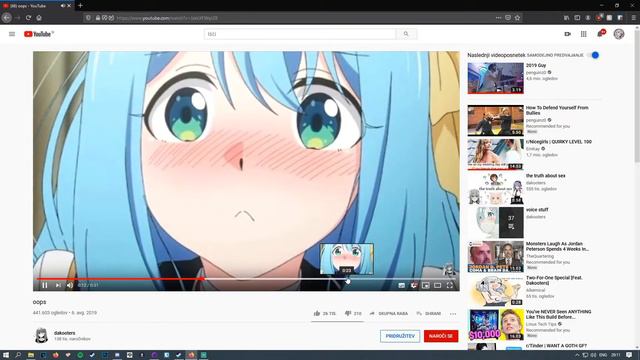This screenshot has height=360, width=640.
Task: Focus the YouTube search field
Action: [300, 34]
